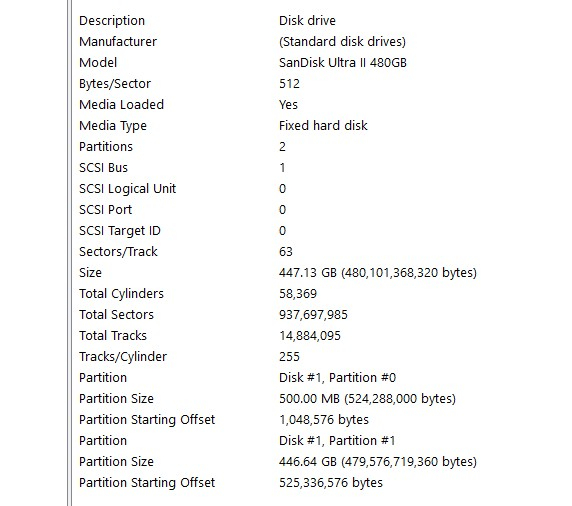The width and height of the screenshot is (572, 506).
Task: Select the 447.13 GB size value
Action: coord(378,273)
